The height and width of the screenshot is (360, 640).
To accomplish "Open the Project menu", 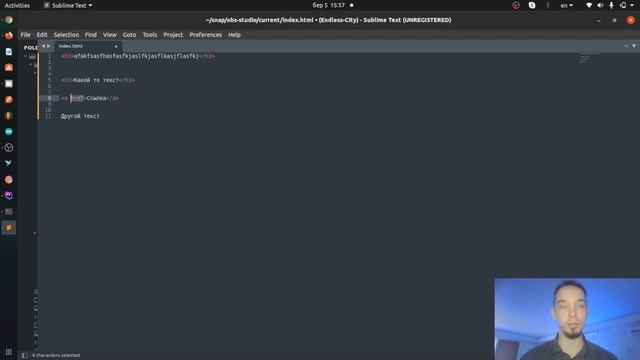I will (173, 35).
